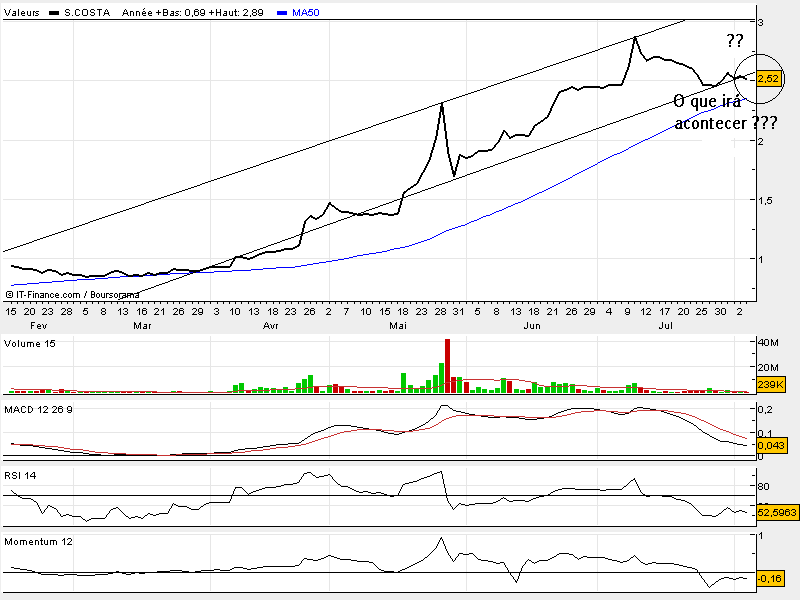Viewport: 800px width, 600px height.
Task: Click the S.COSTA legend label
Action: (87, 13)
